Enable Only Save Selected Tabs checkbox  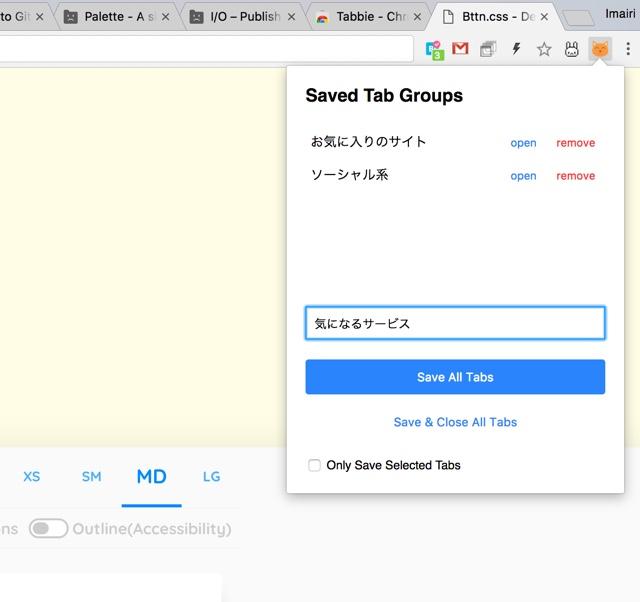click(314, 465)
